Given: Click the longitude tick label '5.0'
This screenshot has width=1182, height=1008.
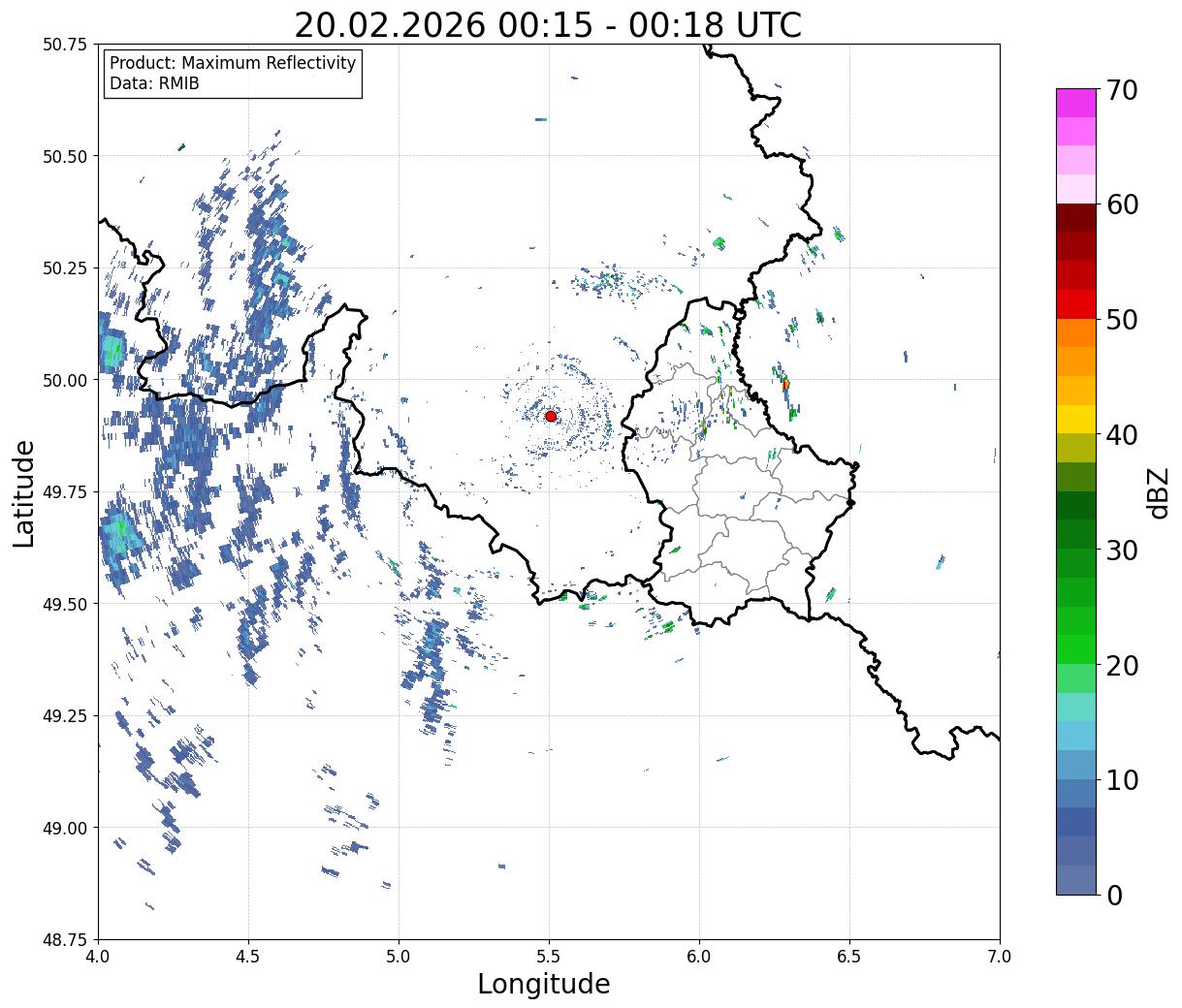Looking at the screenshot, I should [399, 957].
